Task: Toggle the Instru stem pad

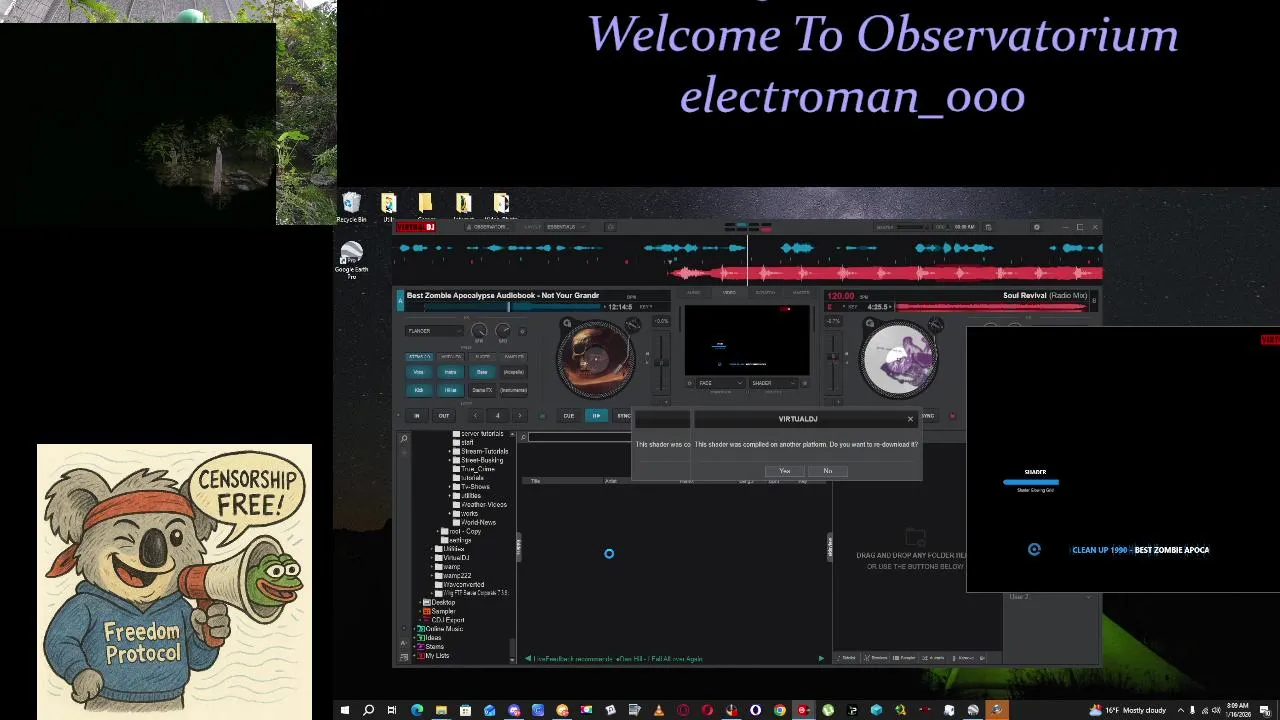Action: (x=450, y=372)
